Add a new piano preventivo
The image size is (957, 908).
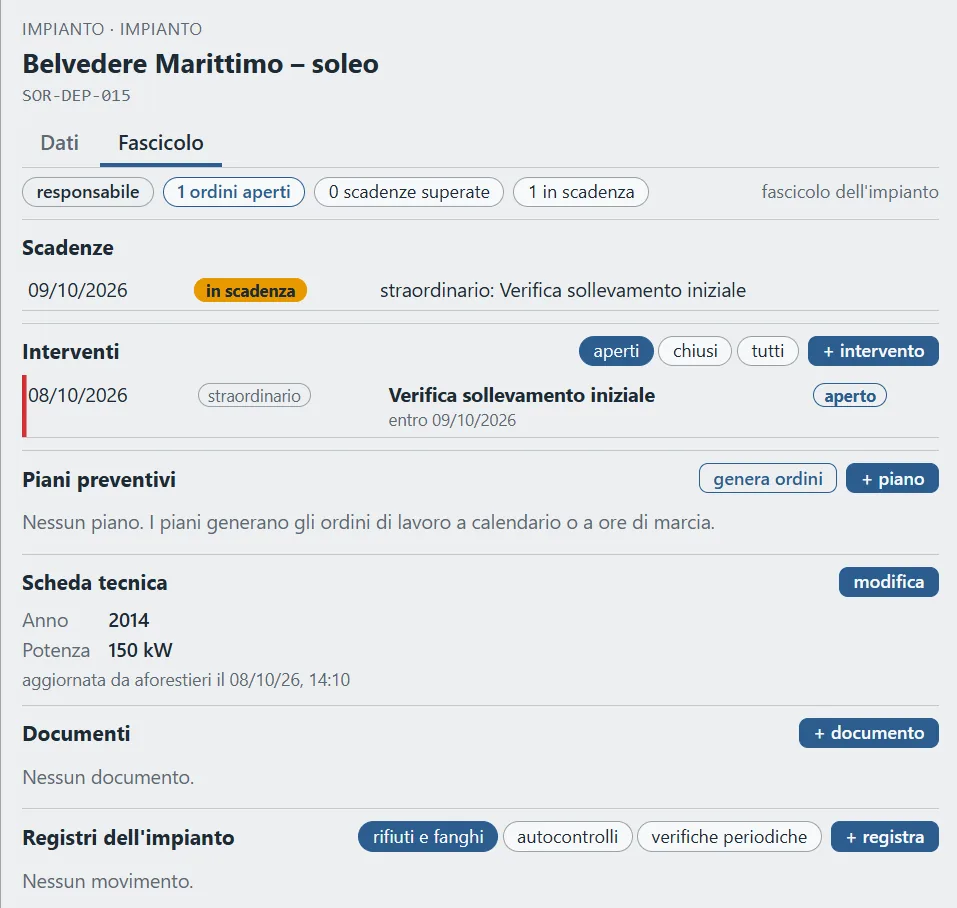[x=892, y=478]
